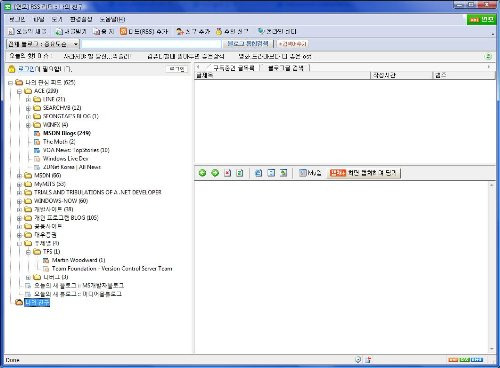500x368 pixels.
Task: Click the title column header in article list
Action: coord(283,76)
